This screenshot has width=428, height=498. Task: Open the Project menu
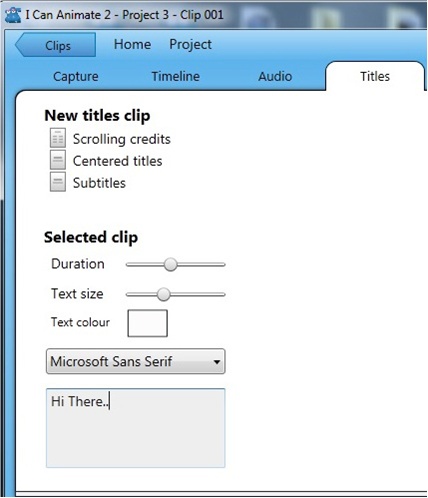pos(190,44)
